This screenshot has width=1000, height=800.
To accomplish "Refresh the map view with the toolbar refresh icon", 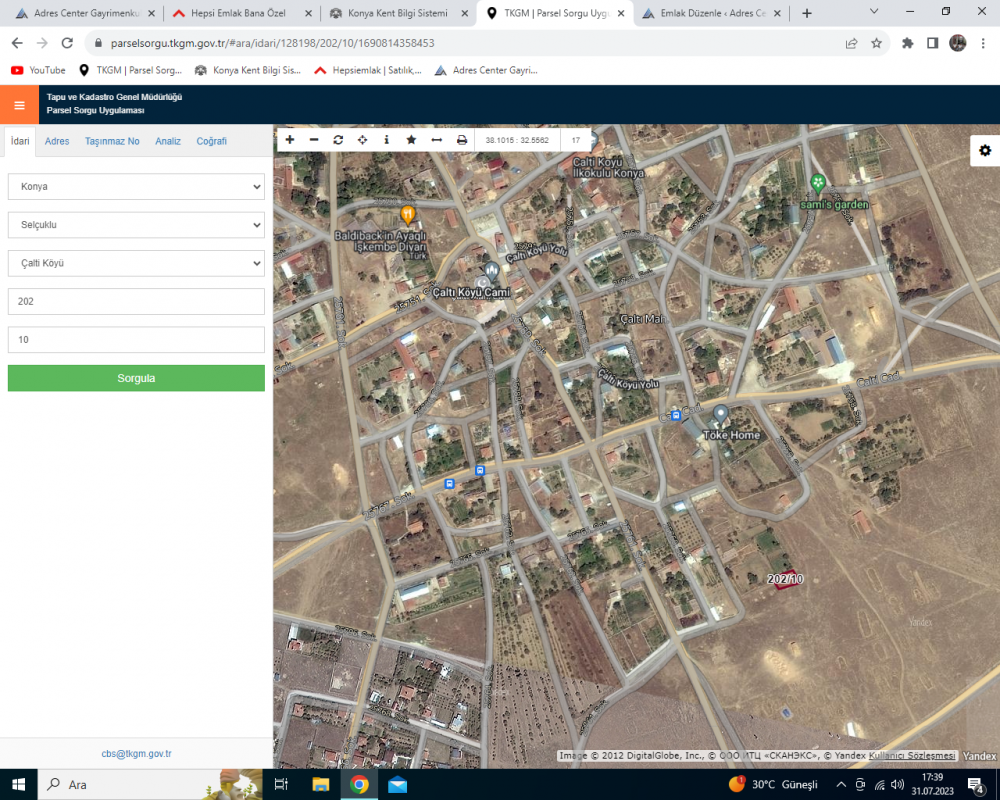I will tap(338, 140).
